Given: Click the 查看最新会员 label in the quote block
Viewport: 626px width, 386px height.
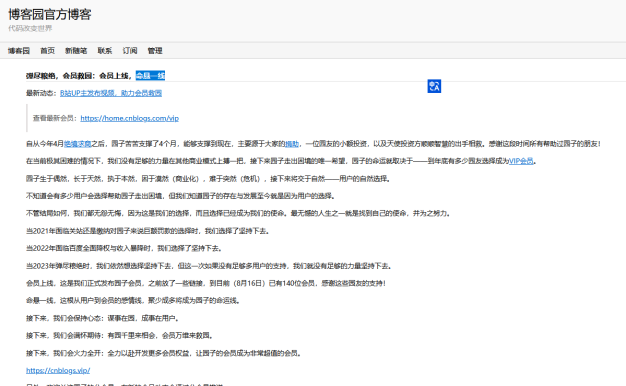Looking at the screenshot, I should click(55, 118).
